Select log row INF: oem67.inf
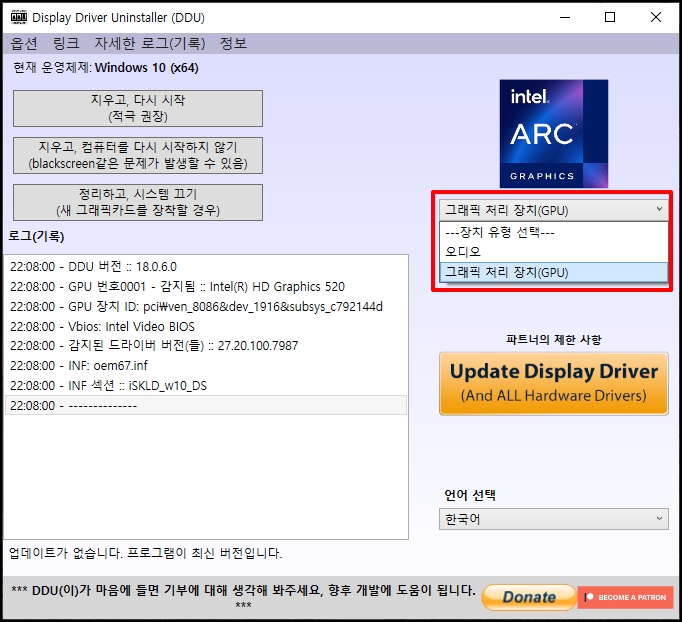Image resolution: width=682 pixels, height=622 pixels. pos(206,365)
